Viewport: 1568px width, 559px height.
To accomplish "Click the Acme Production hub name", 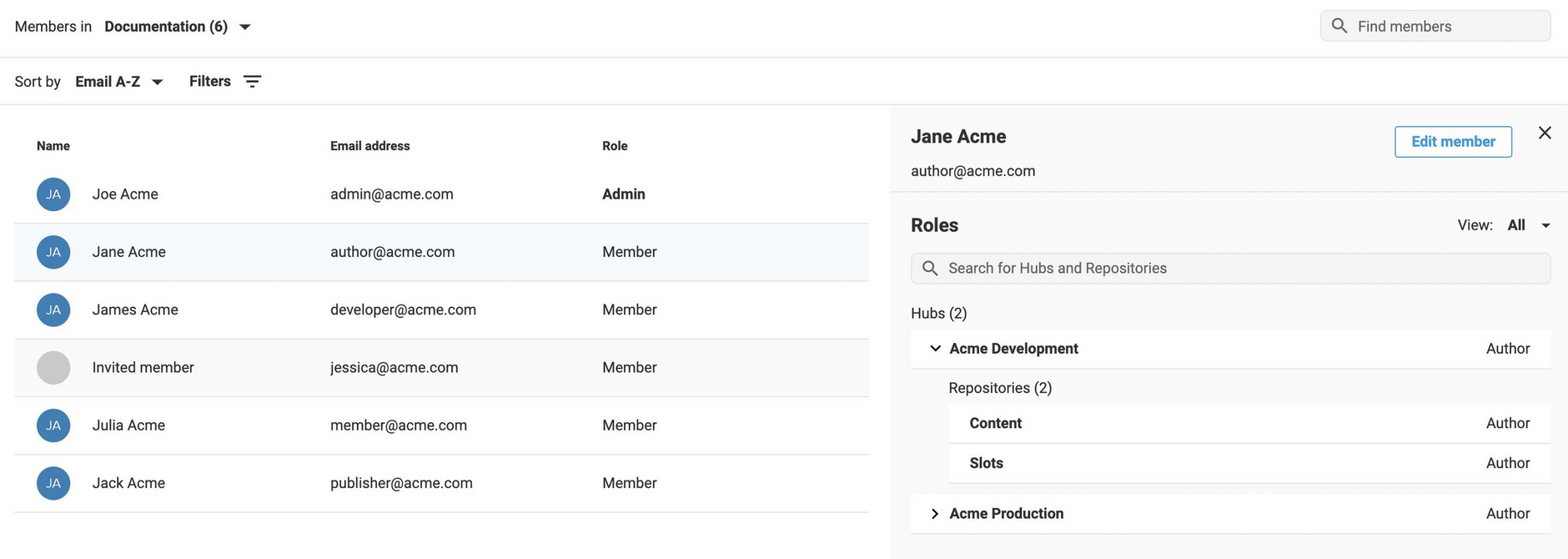I will click(x=1007, y=514).
